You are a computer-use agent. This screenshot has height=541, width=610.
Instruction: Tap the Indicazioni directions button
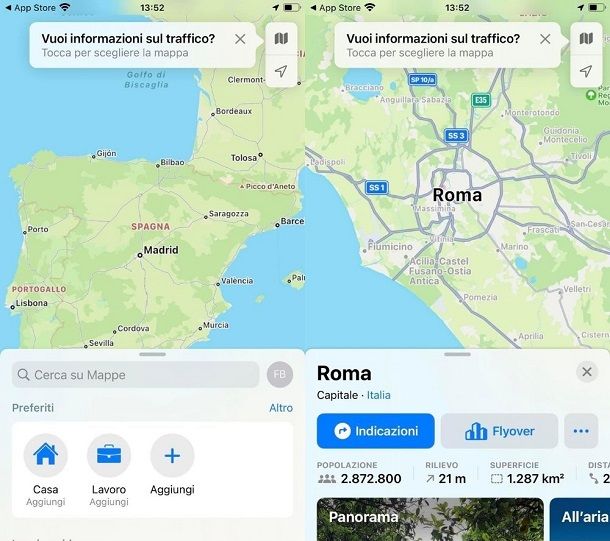click(x=375, y=431)
